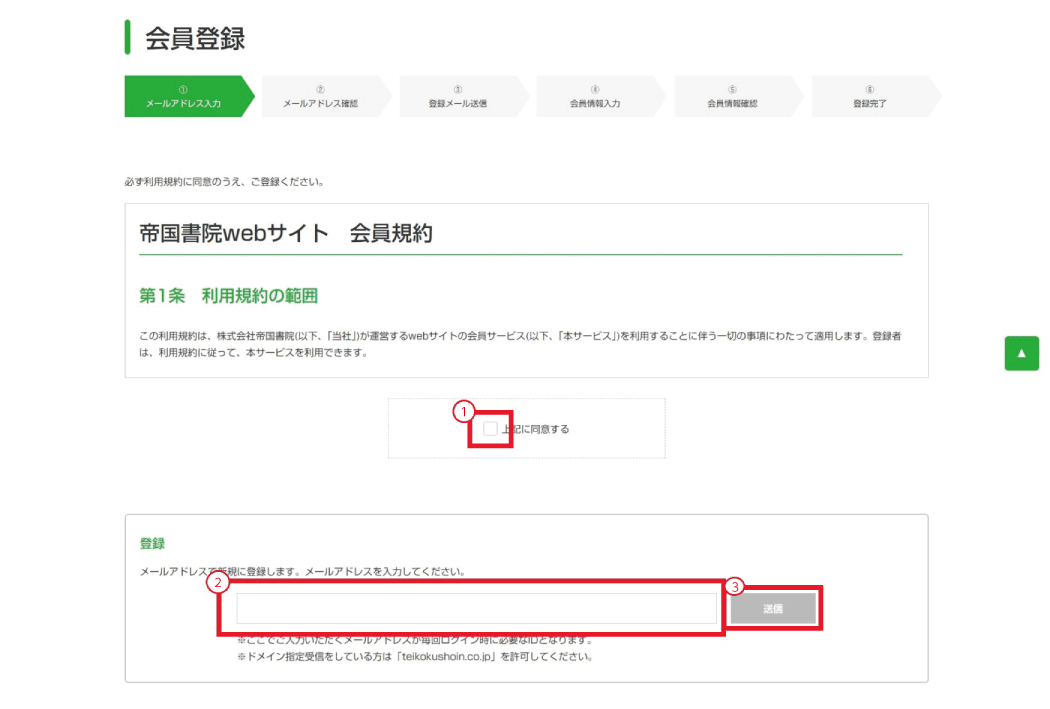Click the green 登録 section heading
Screen dimensions: 1050x709
click(x=152, y=544)
